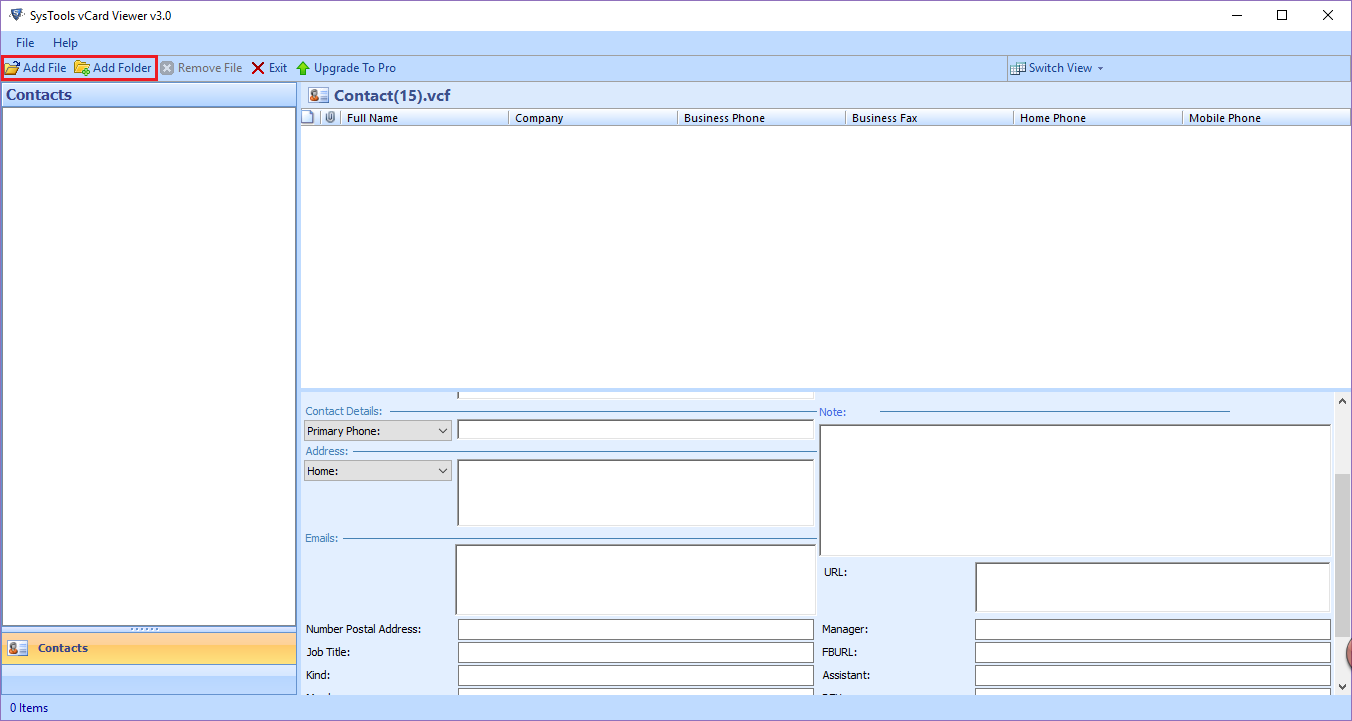This screenshot has width=1352, height=721.
Task: Click the Add File icon
Action: click(x=12, y=67)
